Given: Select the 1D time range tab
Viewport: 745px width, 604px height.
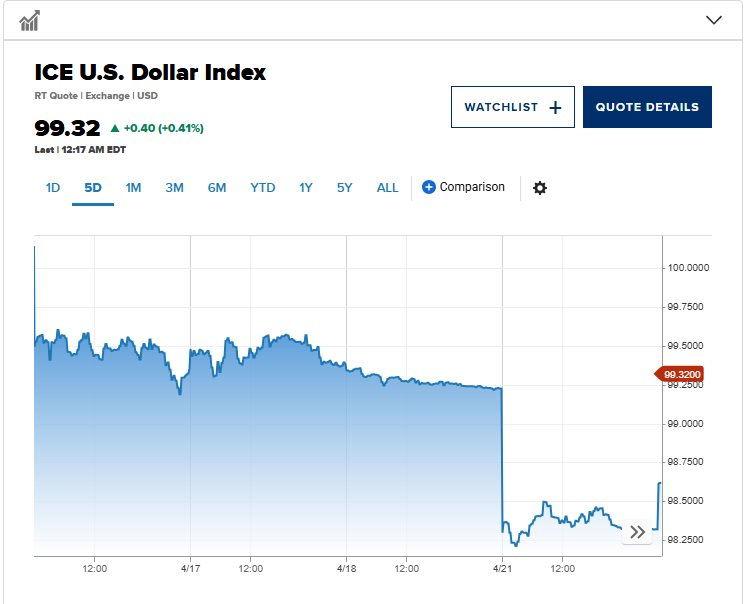Looking at the screenshot, I should click(53, 187).
